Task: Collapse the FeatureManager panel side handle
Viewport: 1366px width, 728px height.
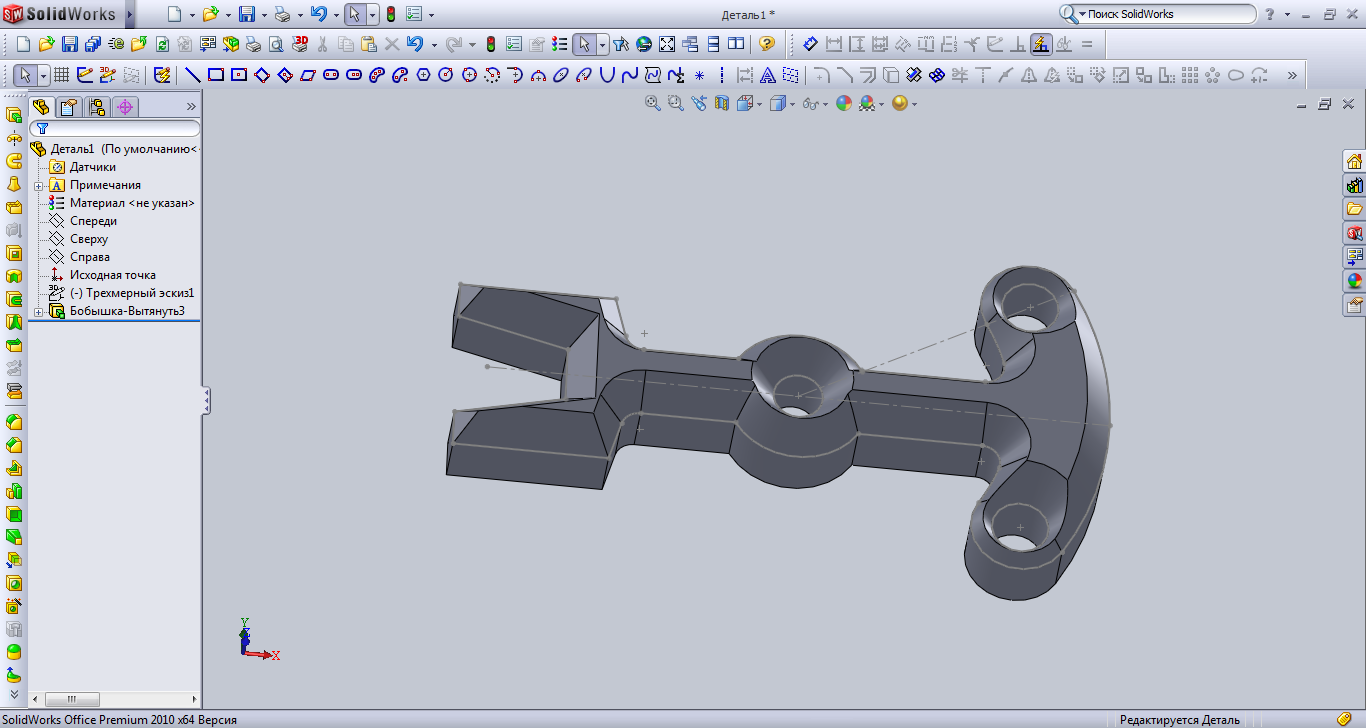Action: (x=206, y=400)
